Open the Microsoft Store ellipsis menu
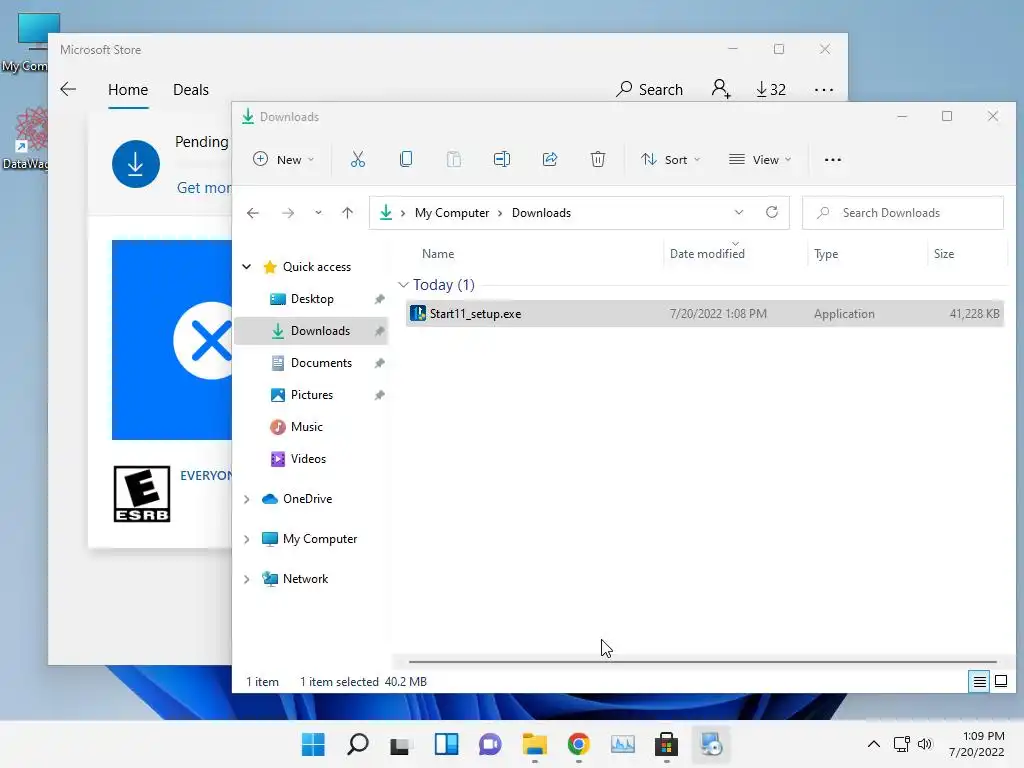The width and height of the screenshot is (1024, 768). click(x=824, y=89)
